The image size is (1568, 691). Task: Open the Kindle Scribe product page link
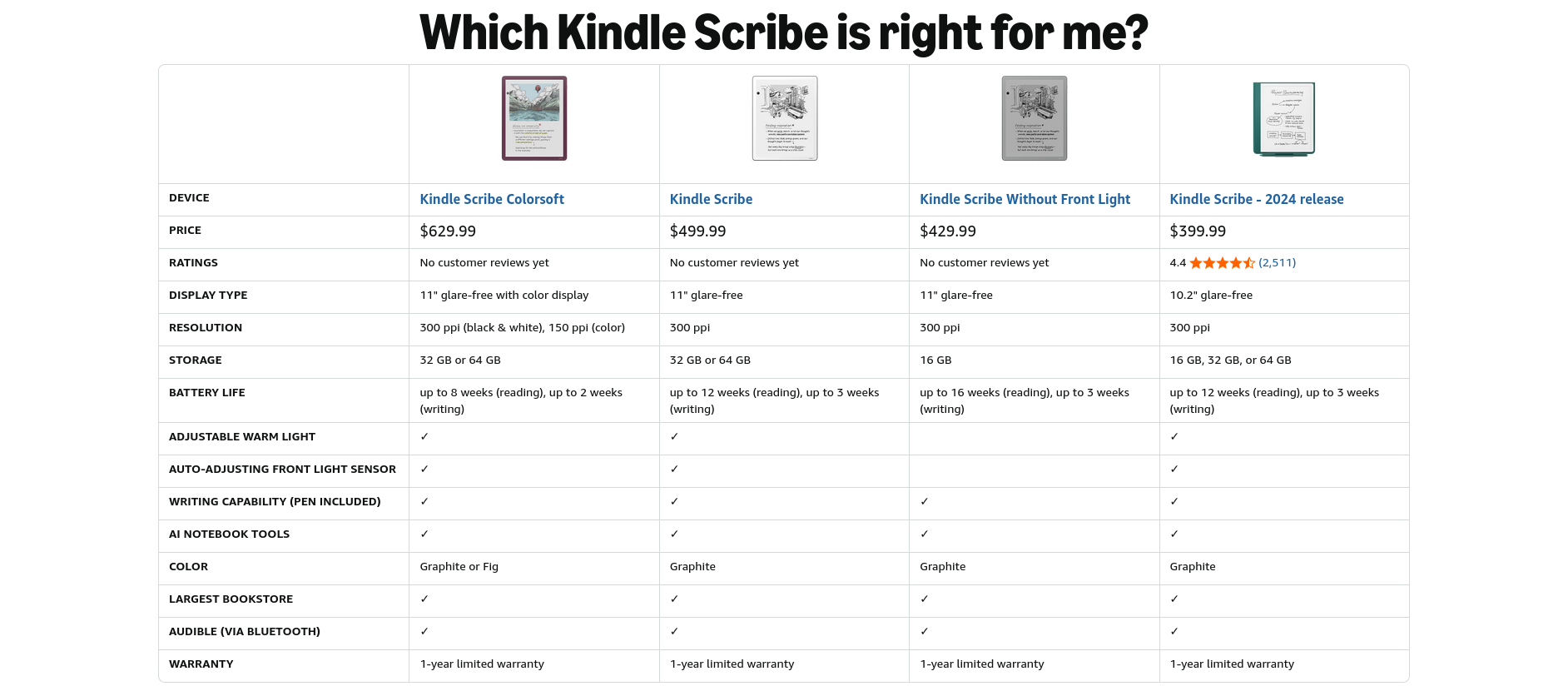click(711, 199)
